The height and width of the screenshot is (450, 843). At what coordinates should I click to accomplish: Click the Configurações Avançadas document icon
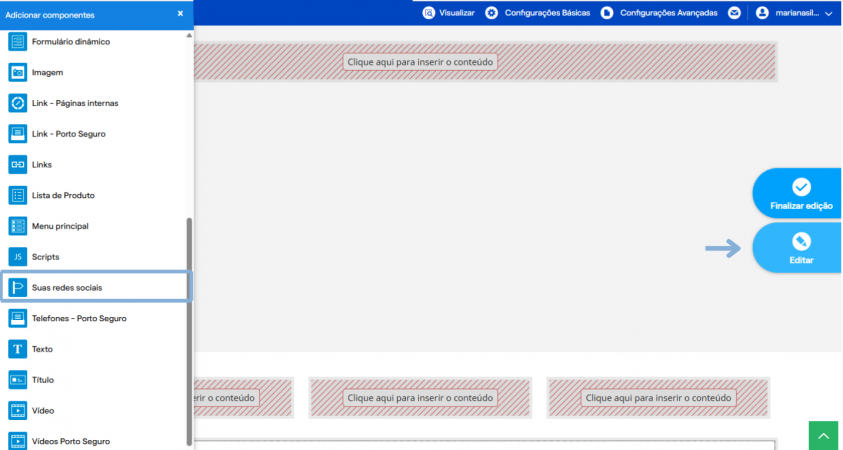(607, 13)
